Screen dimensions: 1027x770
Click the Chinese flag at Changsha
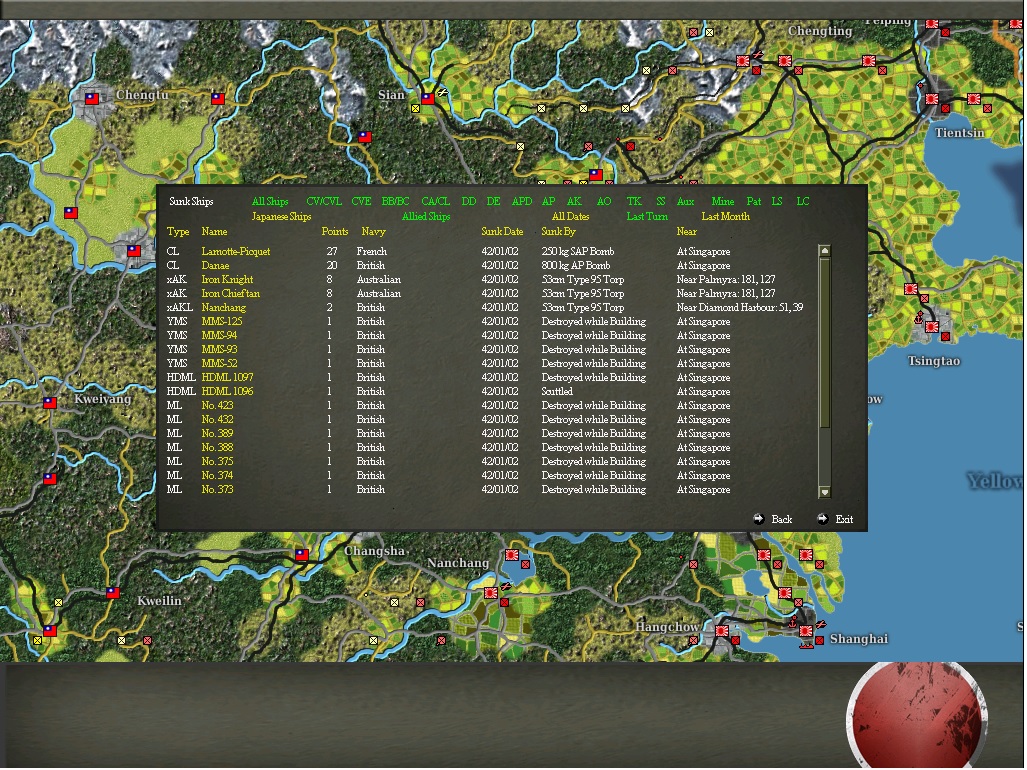pos(302,555)
